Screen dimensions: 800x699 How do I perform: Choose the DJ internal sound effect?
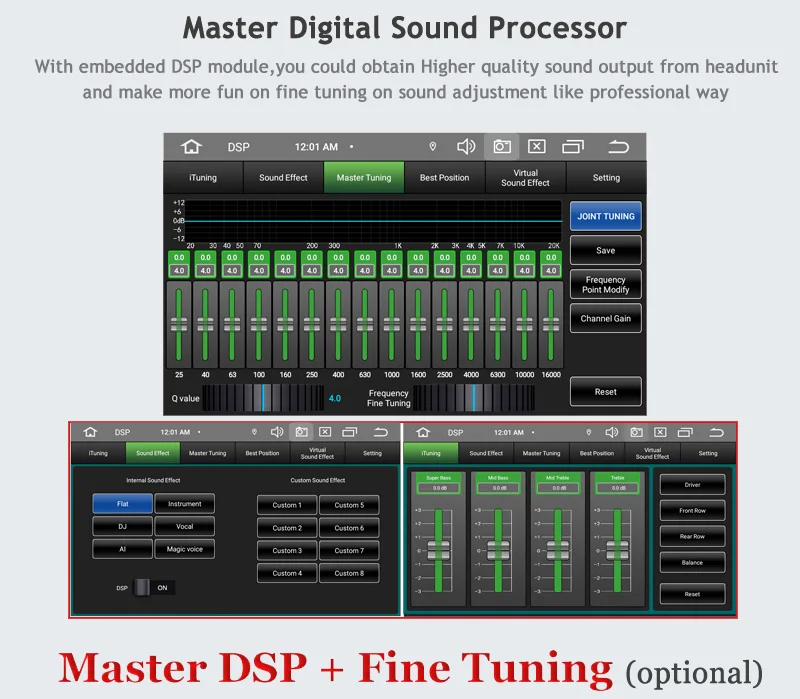122,527
